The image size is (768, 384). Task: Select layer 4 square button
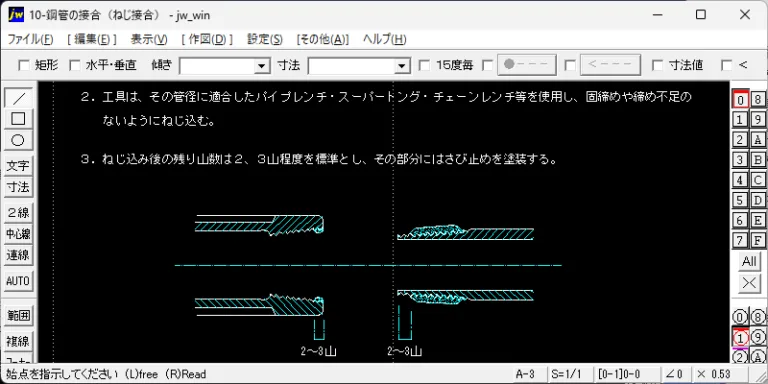coord(741,180)
